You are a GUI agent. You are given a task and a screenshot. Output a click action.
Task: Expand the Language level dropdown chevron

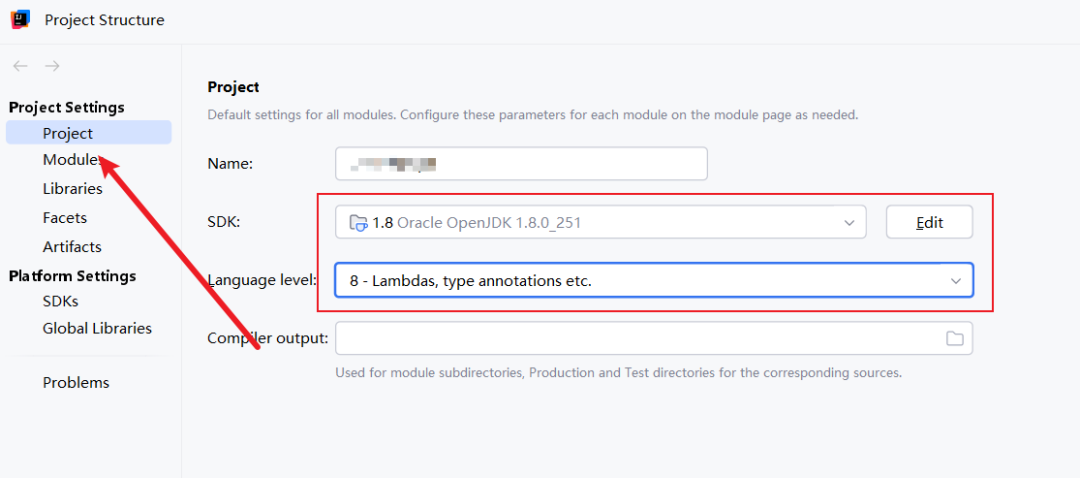pyautogui.click(x=955, y=281)
